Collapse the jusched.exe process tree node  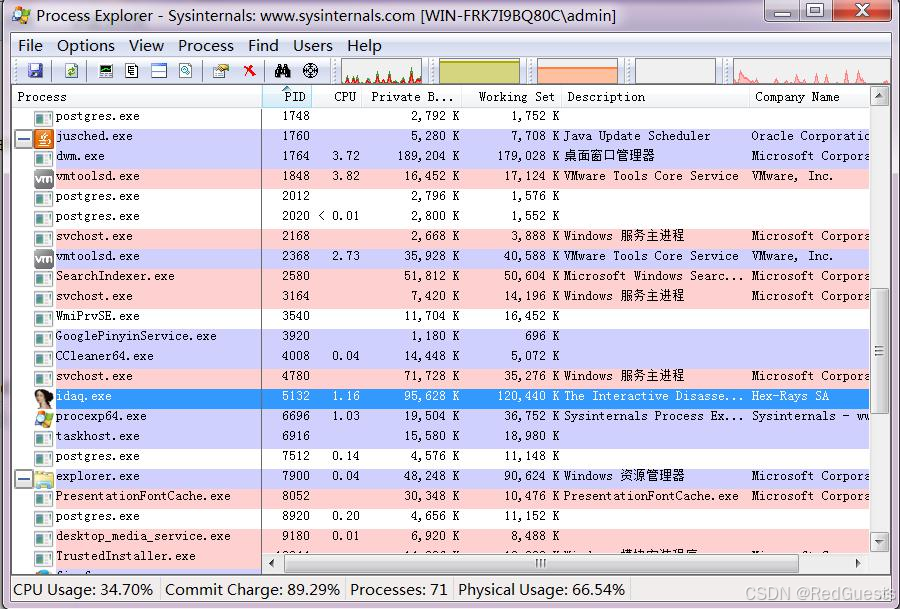24,139
